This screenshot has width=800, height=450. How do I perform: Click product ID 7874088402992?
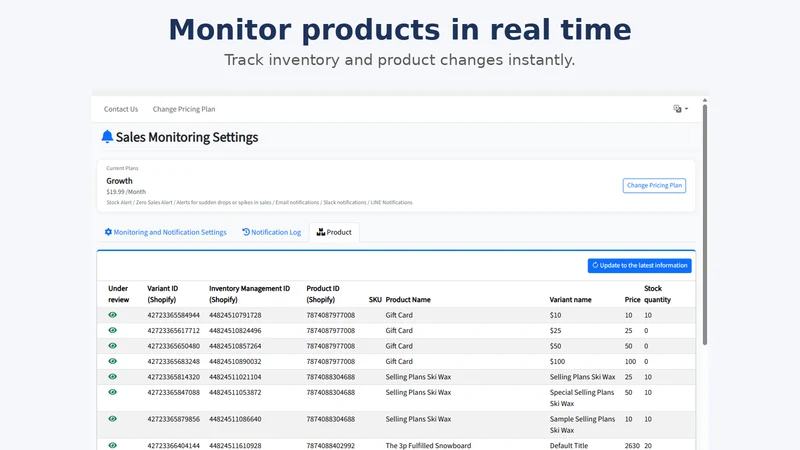[x=331, y=445]
